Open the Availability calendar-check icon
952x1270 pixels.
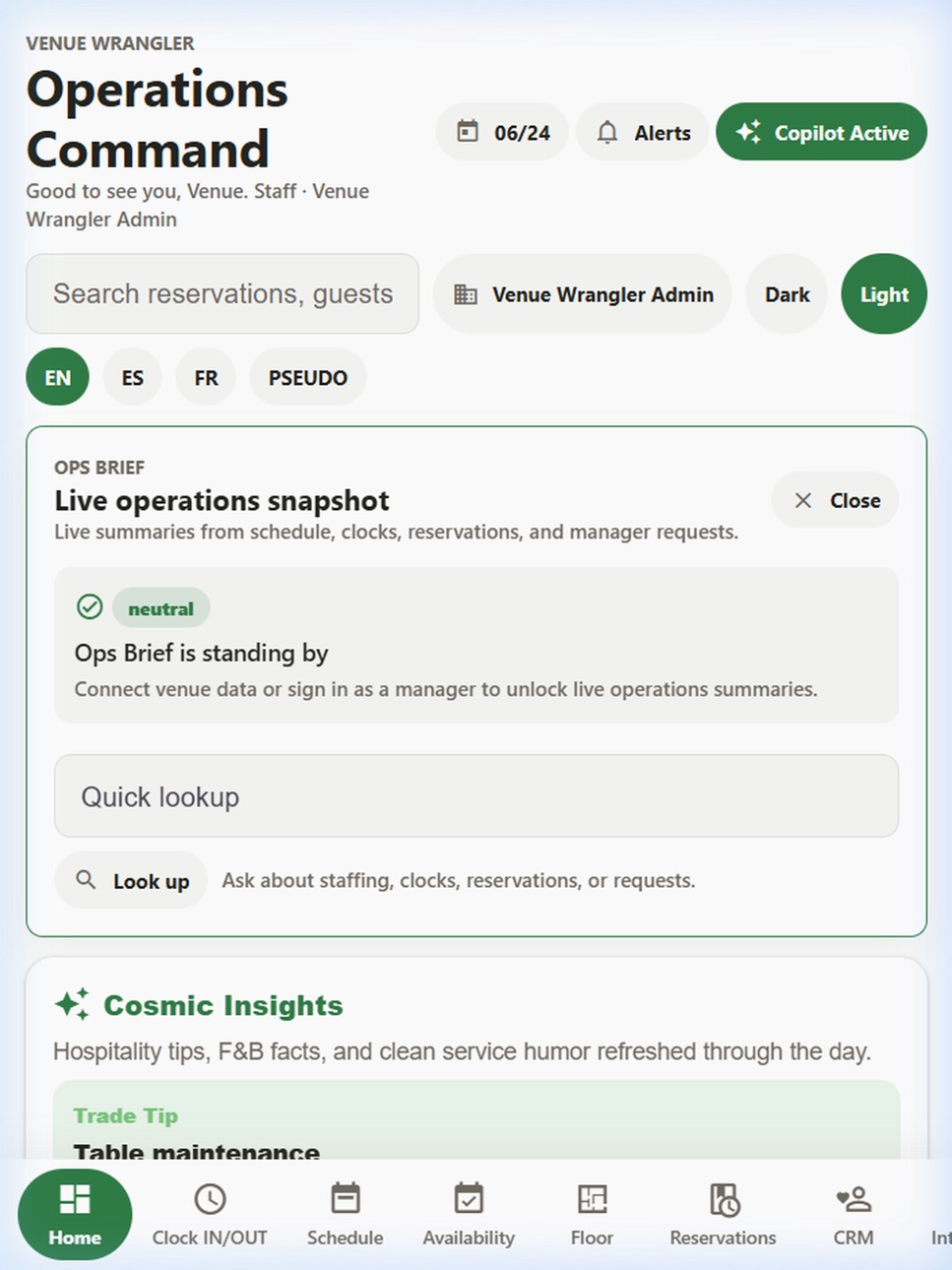coord(469,1199)
